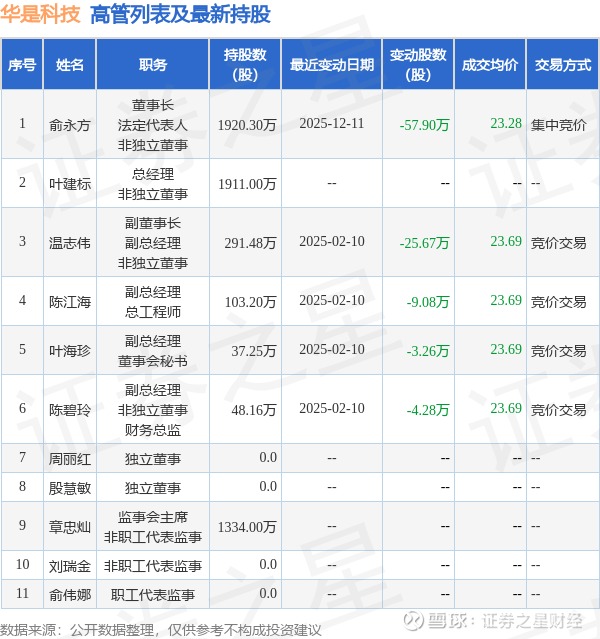Click the holding value 37.25万
This screenshot has width=600, height=639.
coord(254,351)
